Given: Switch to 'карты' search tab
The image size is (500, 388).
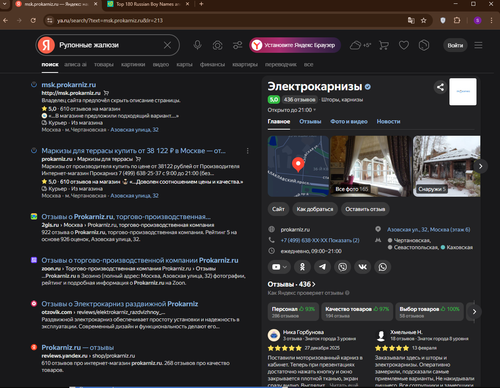Looking at the screenshot, I should (184, 65).
